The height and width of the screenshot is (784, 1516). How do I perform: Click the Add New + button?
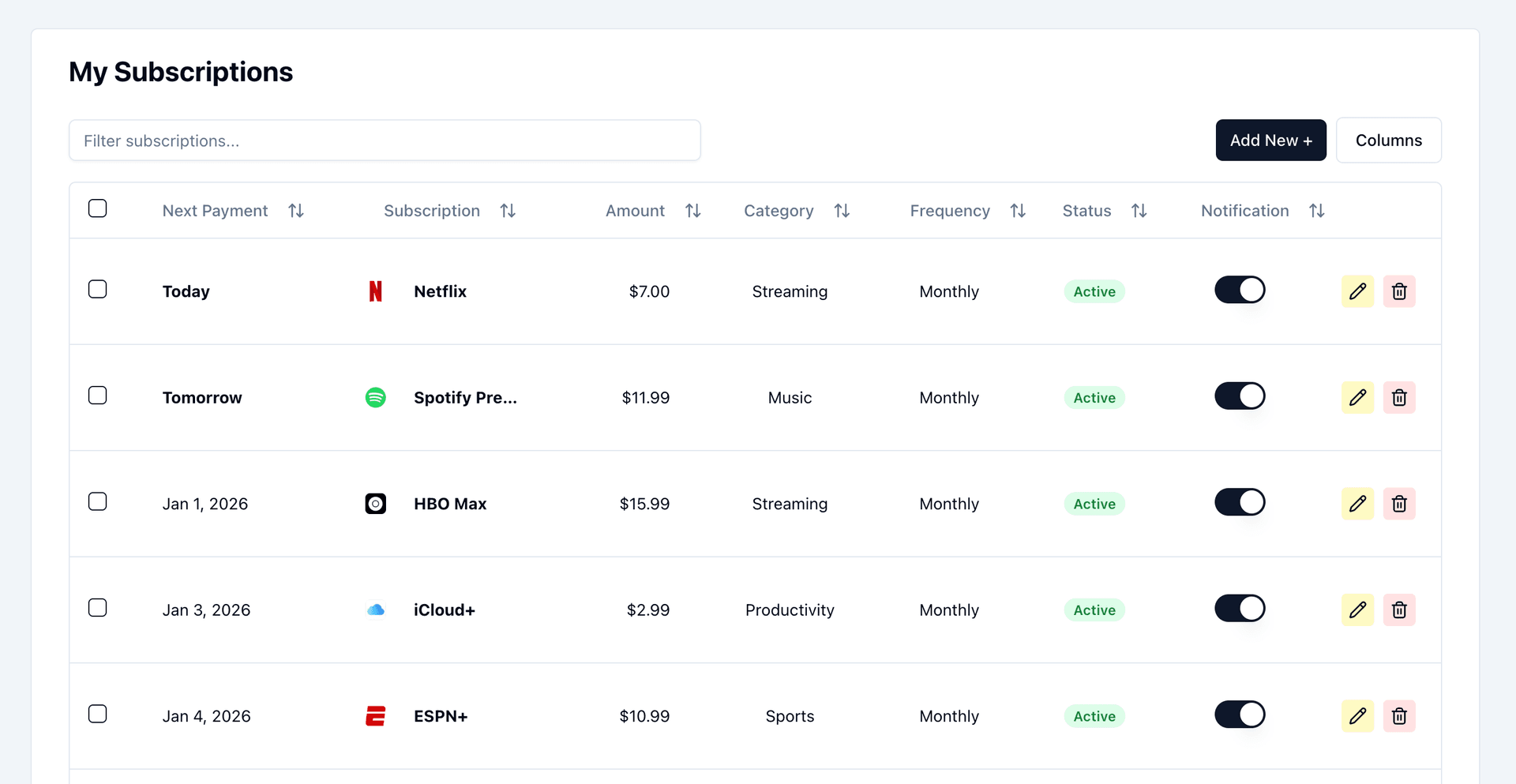pyautogui.click(x=1271, y=140)
